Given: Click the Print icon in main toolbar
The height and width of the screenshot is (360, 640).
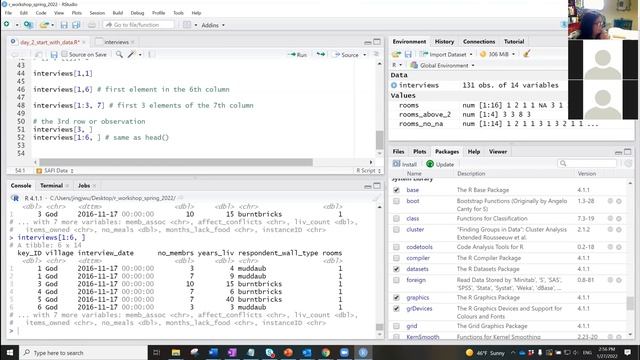Looking at the screenshot, I should pyautogui.click(x=92, y=25).
